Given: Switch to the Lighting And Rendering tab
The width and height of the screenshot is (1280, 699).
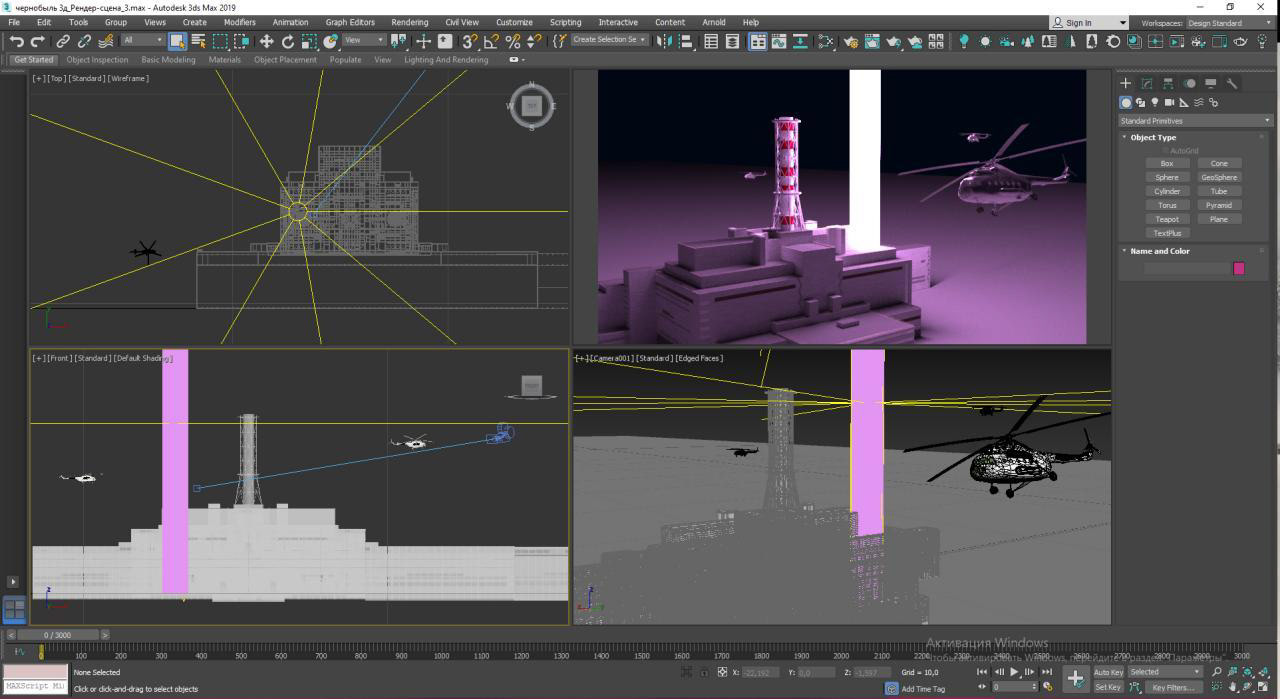Looking at the screenshot, I should click(x=446, y=60).
